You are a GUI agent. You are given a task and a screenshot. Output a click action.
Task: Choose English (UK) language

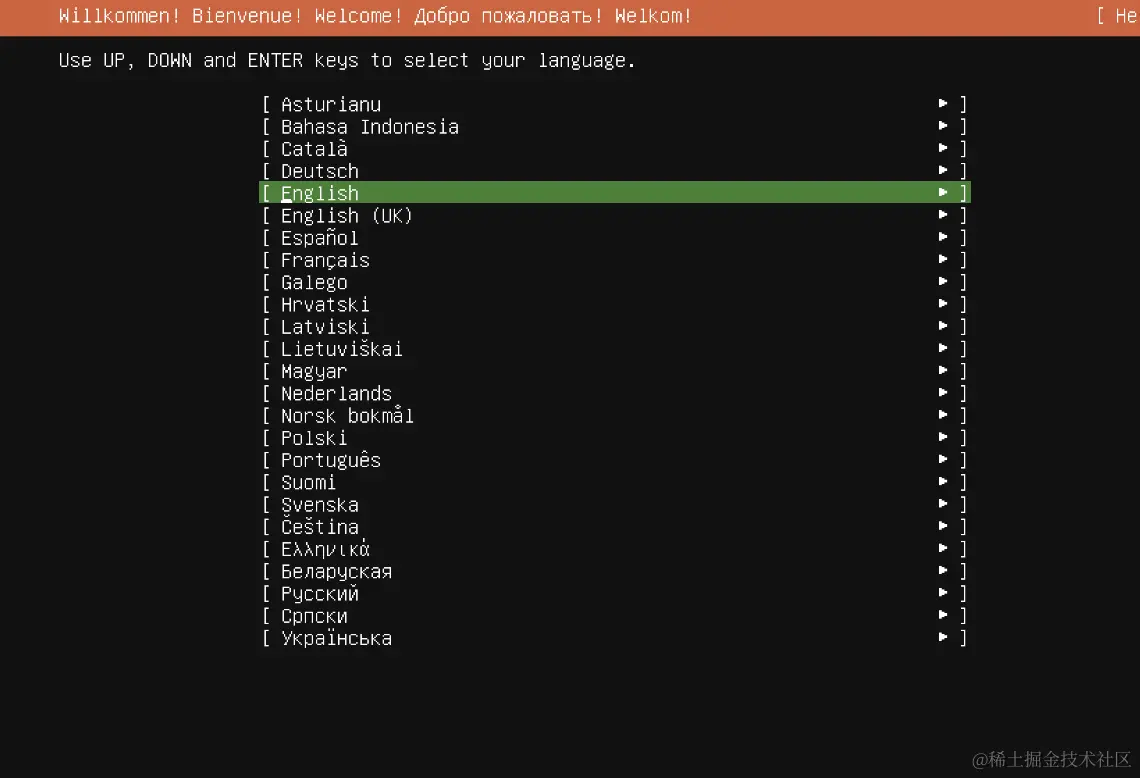click(614, 215)
